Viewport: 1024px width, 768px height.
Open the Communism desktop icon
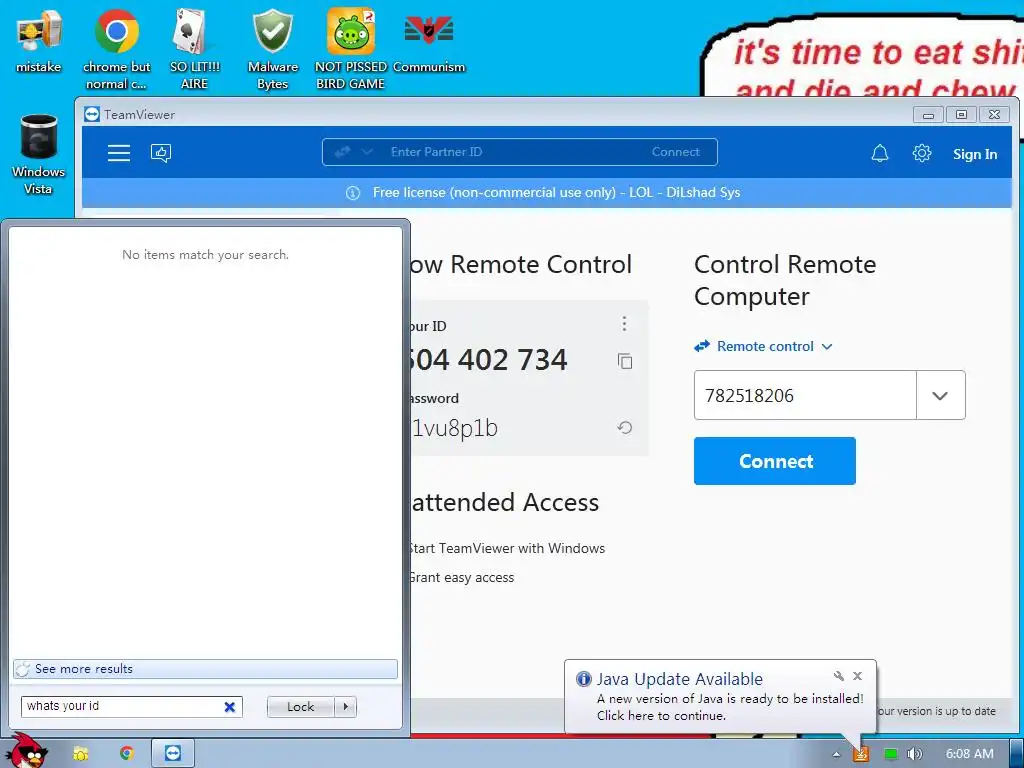[428, 40]
